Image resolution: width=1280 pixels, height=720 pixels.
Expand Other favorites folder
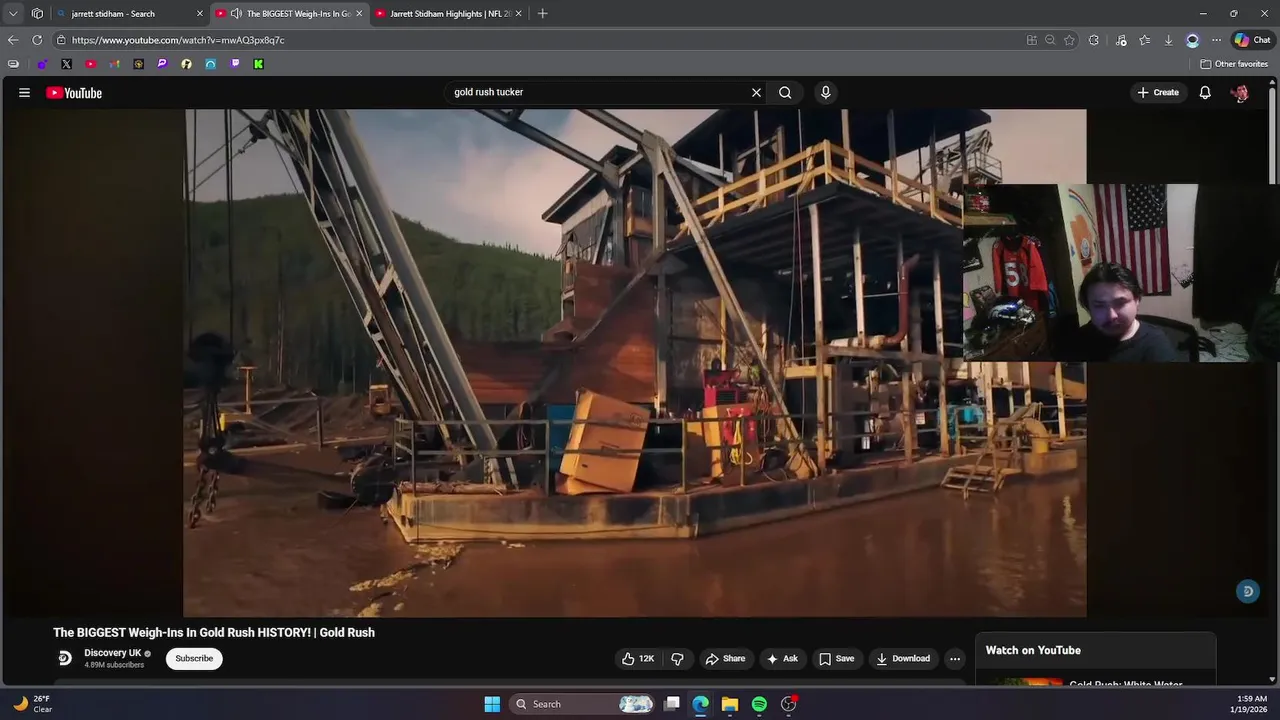[1235, 64]
